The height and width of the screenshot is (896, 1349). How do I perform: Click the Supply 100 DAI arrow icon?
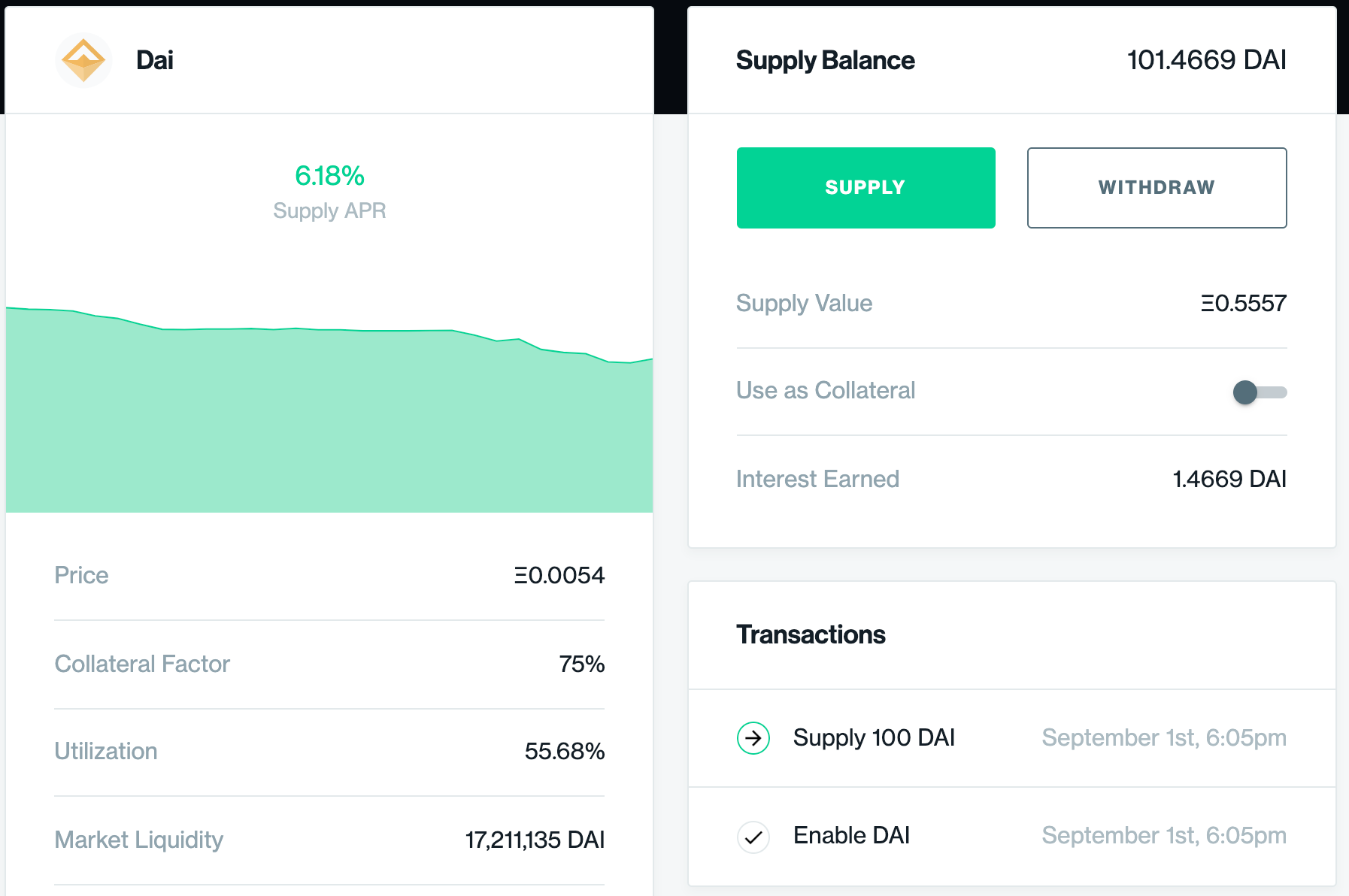tap(753, 738)
